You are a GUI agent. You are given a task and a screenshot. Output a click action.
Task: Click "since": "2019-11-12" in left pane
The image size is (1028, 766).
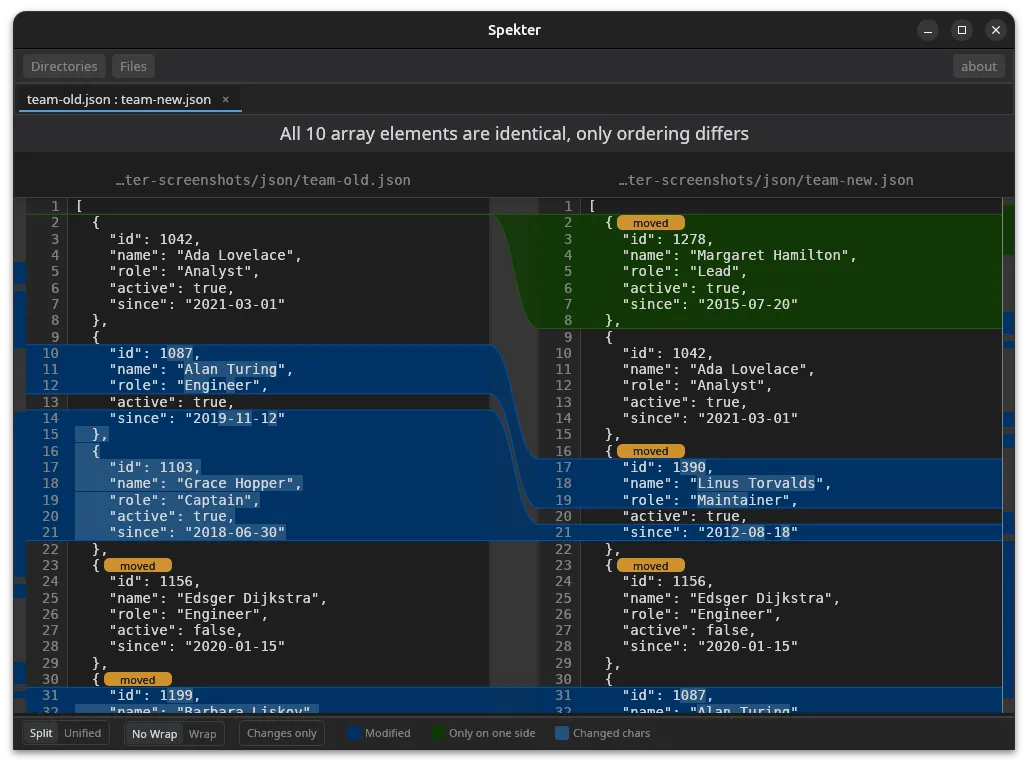click(197, 418)
